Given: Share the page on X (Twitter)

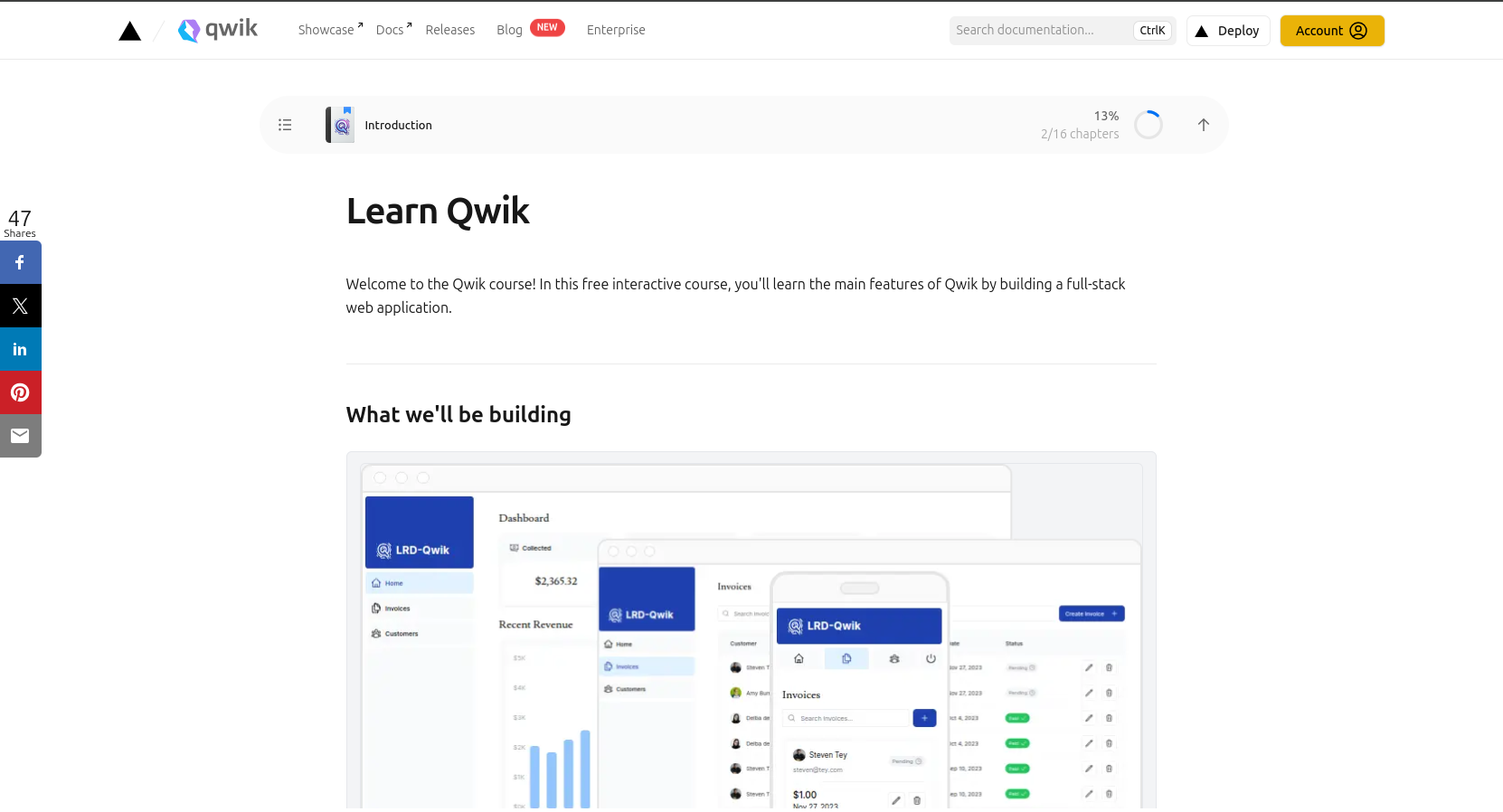Looking at the screenshot, I should [21, 306].
